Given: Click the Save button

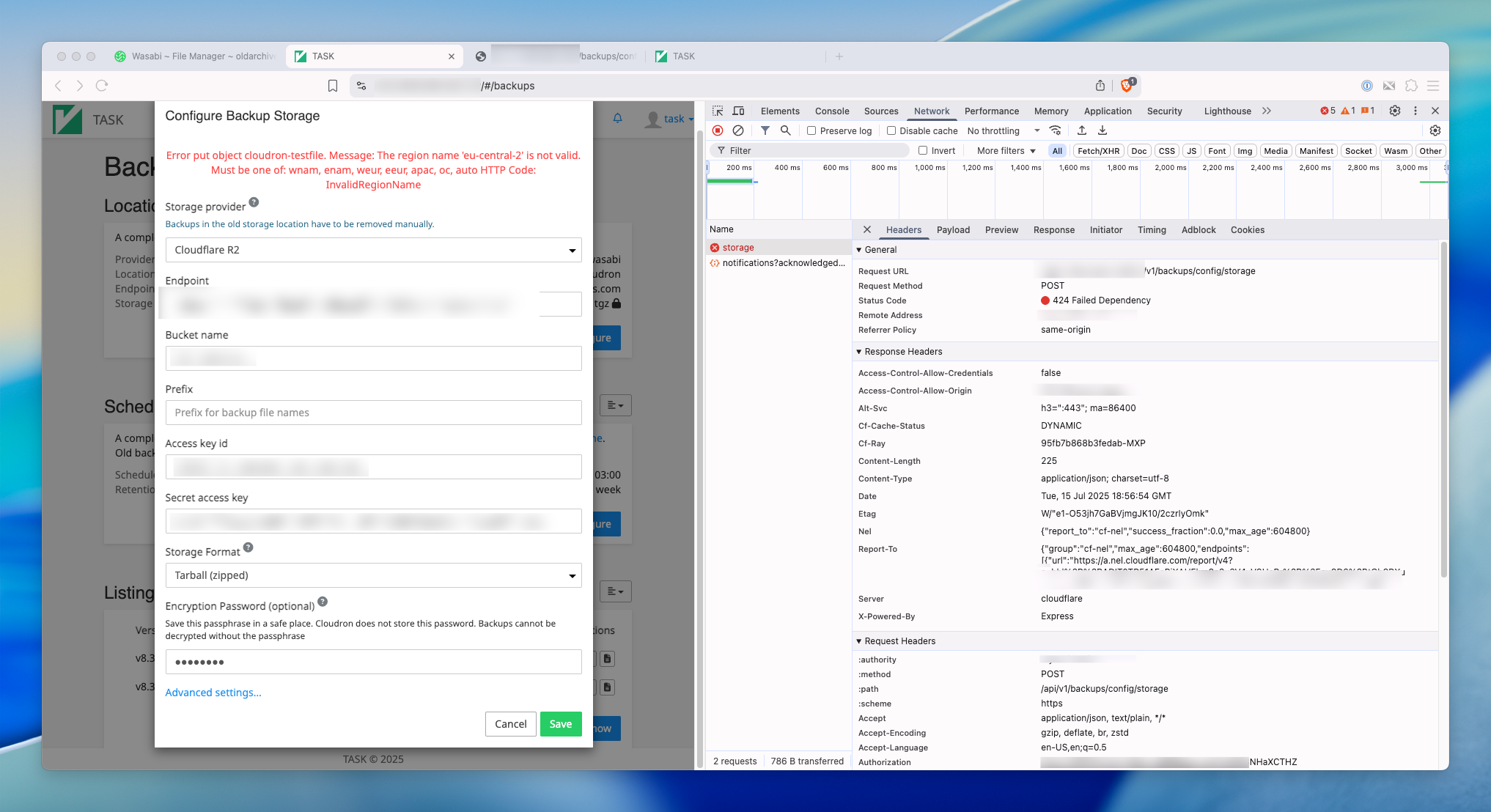Looking at the screenshot, I should (561, 724).
